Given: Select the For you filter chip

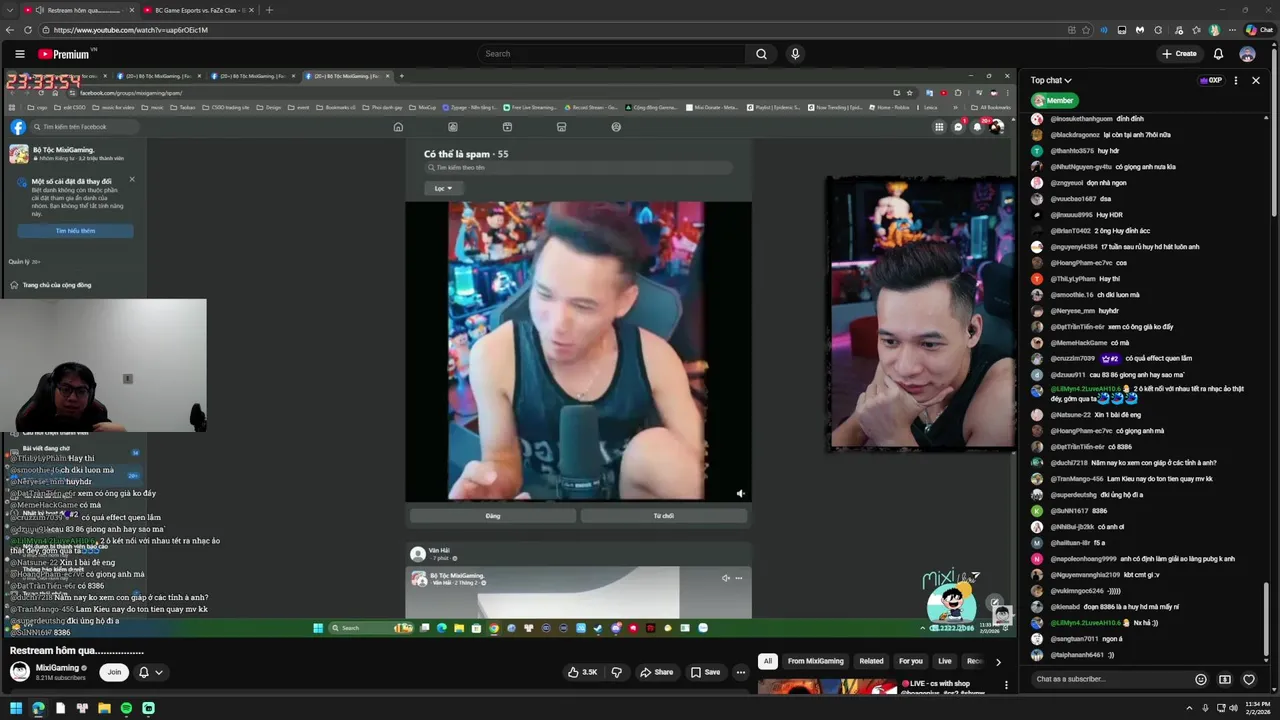Looking at the screenshot, I should 910,661.
